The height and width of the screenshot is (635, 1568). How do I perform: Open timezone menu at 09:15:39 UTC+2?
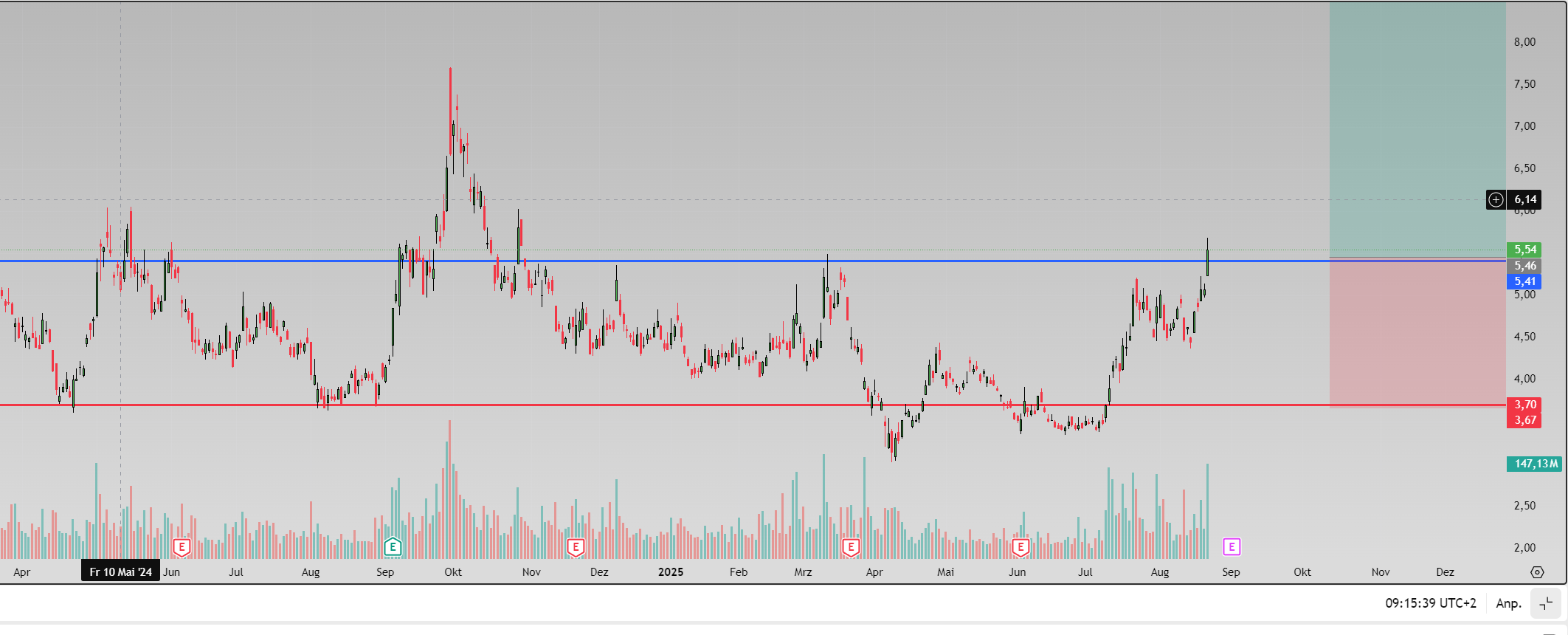coord(1430,603)
